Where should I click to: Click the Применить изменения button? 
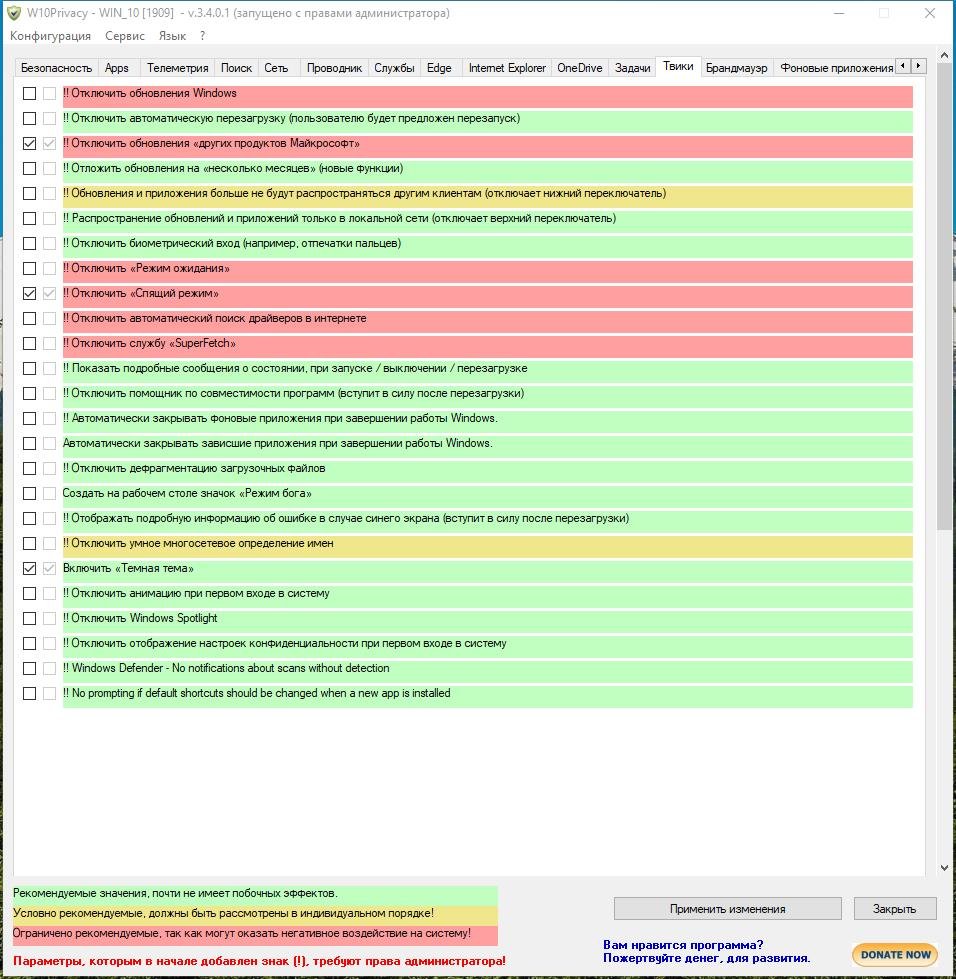point(727,909)
